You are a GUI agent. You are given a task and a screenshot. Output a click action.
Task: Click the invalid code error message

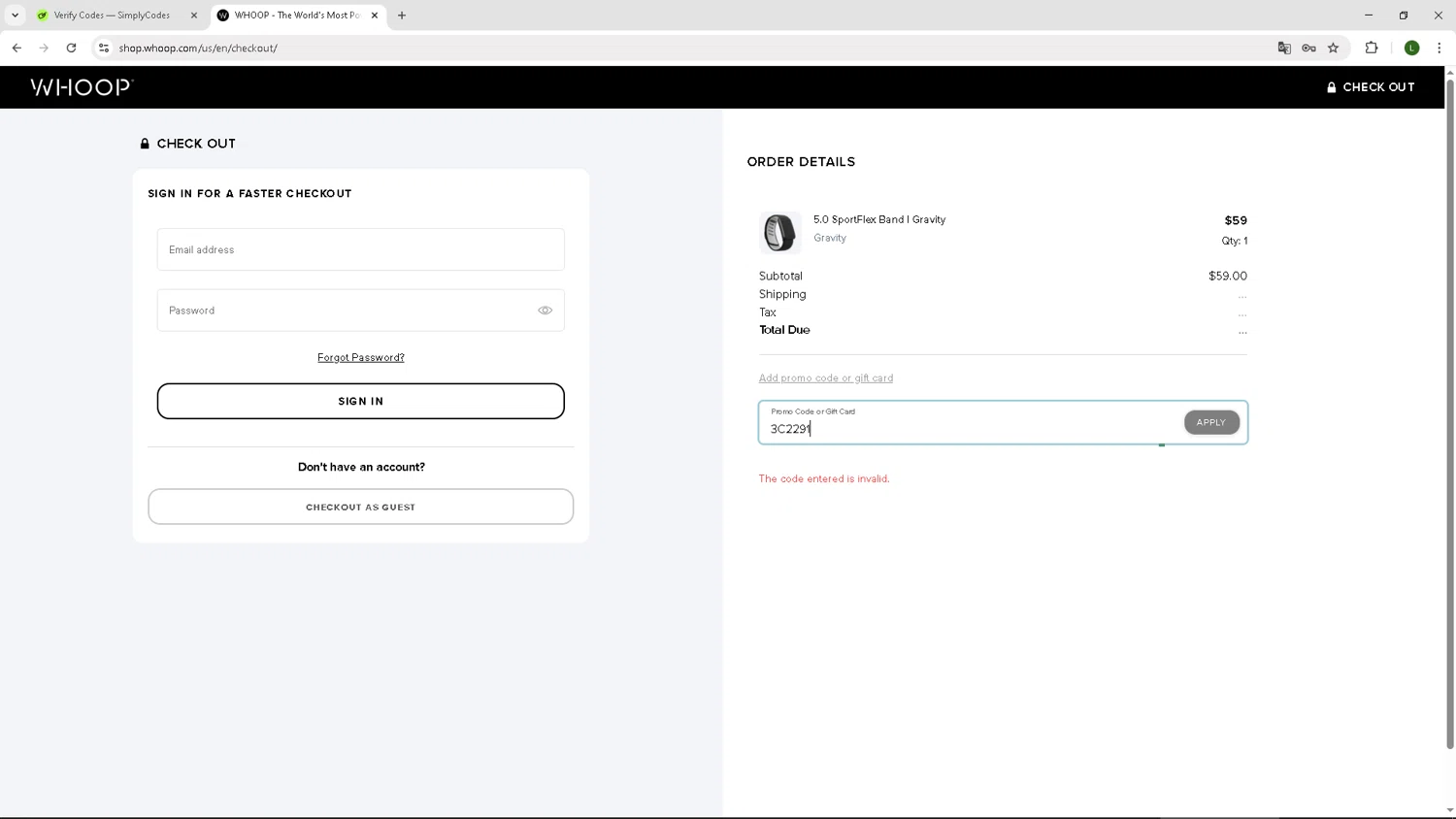coord(824,478)
